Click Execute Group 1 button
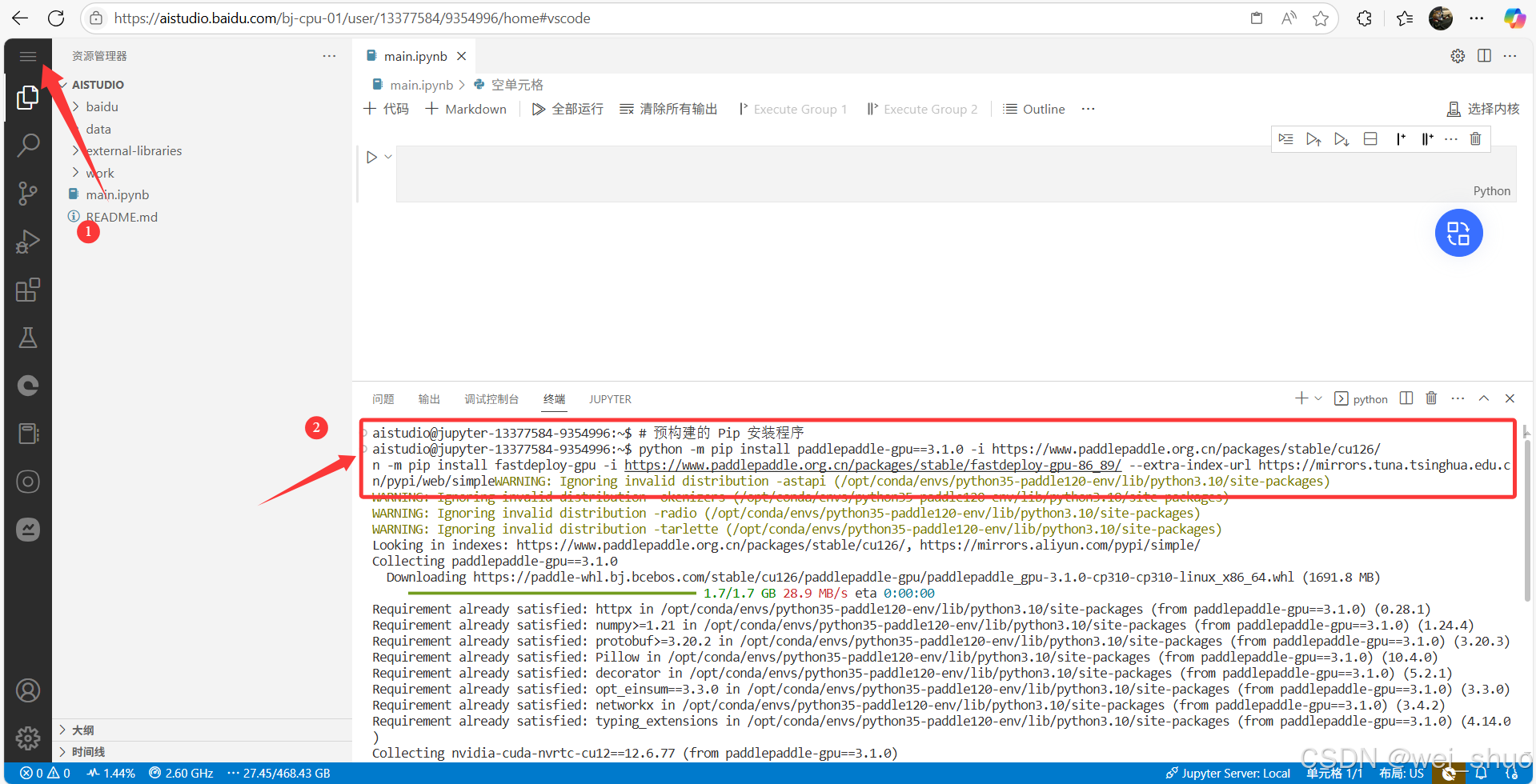This screenshot has height=784, width=1536. (x=792, y=109)
